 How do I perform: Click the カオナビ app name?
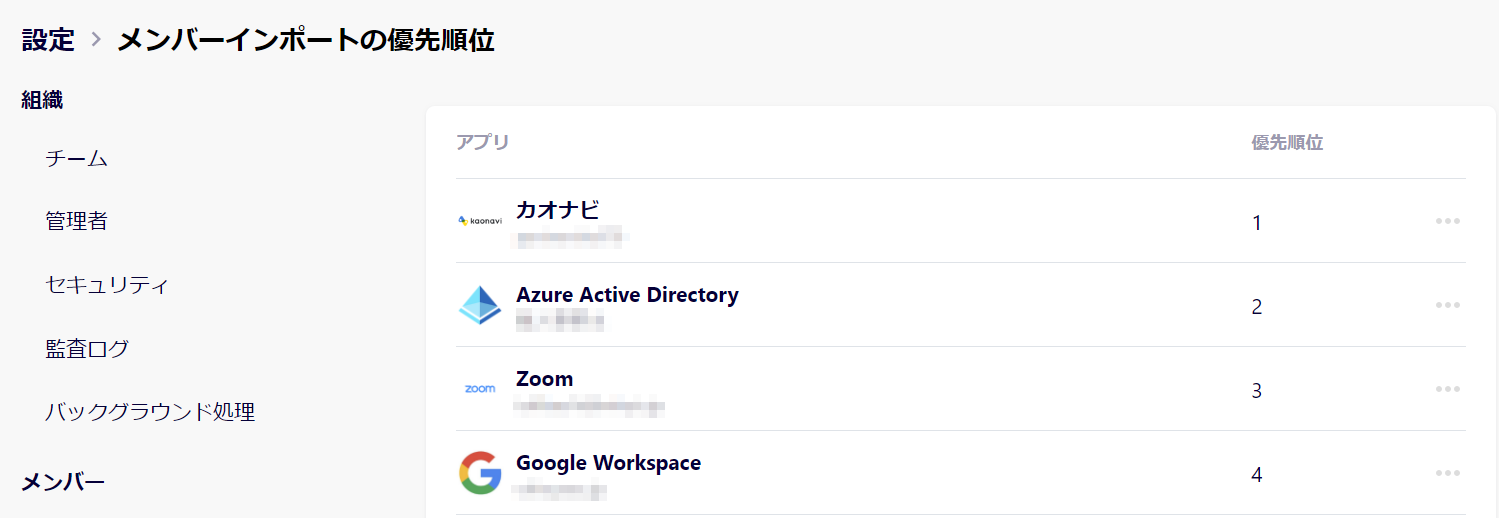pos(557,210)
